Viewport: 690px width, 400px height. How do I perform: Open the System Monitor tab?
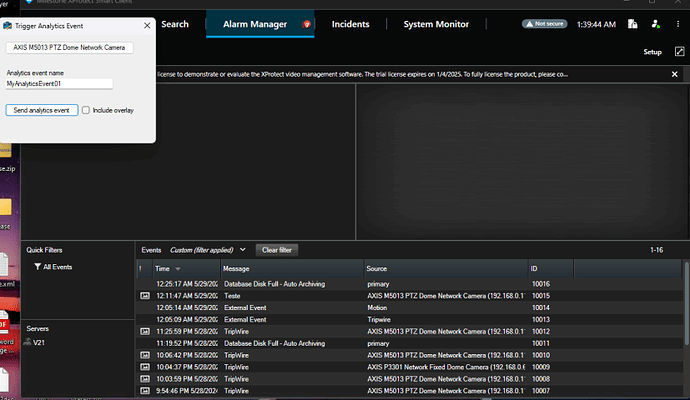[x=436, y=24]
